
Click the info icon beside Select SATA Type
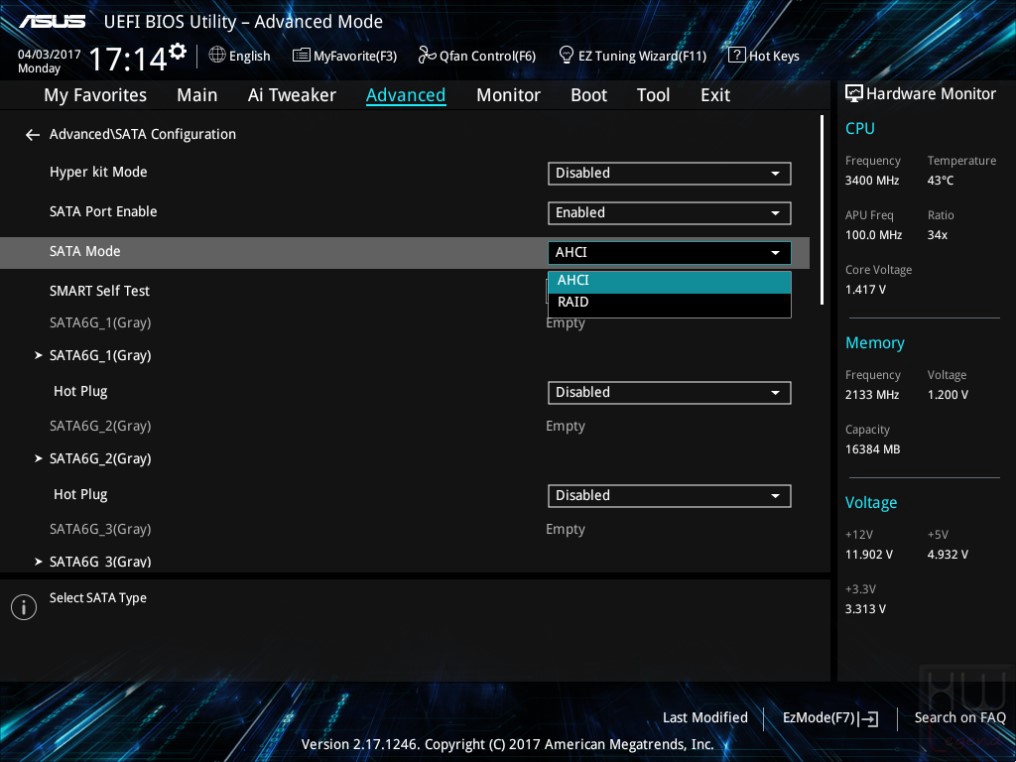[x=24, y=607]
